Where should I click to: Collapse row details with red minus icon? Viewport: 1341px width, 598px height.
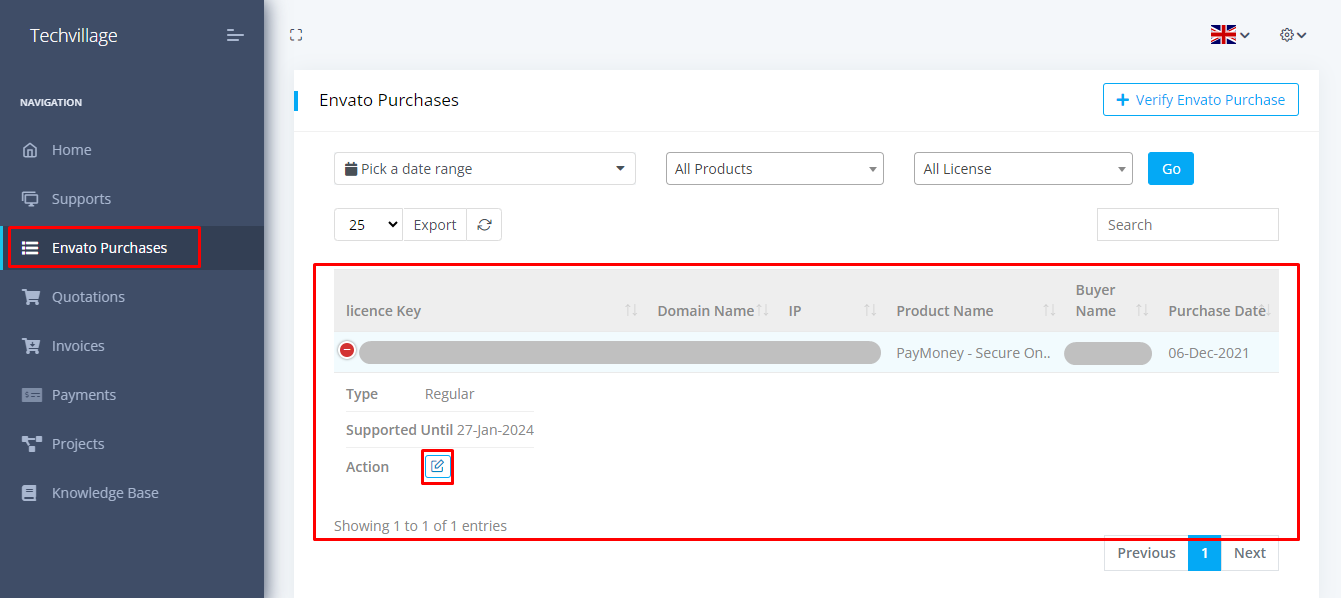[x=347, y=350]
